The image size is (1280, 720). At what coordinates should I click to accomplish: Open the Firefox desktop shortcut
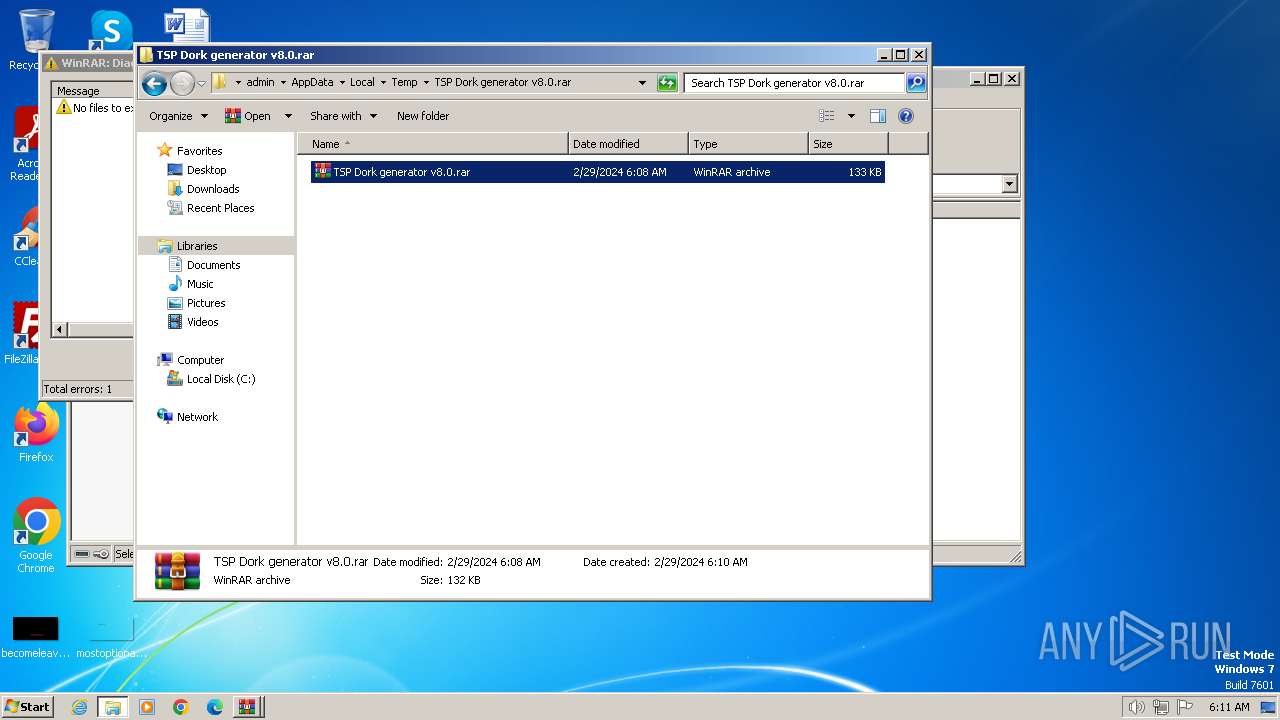(36, 434)
